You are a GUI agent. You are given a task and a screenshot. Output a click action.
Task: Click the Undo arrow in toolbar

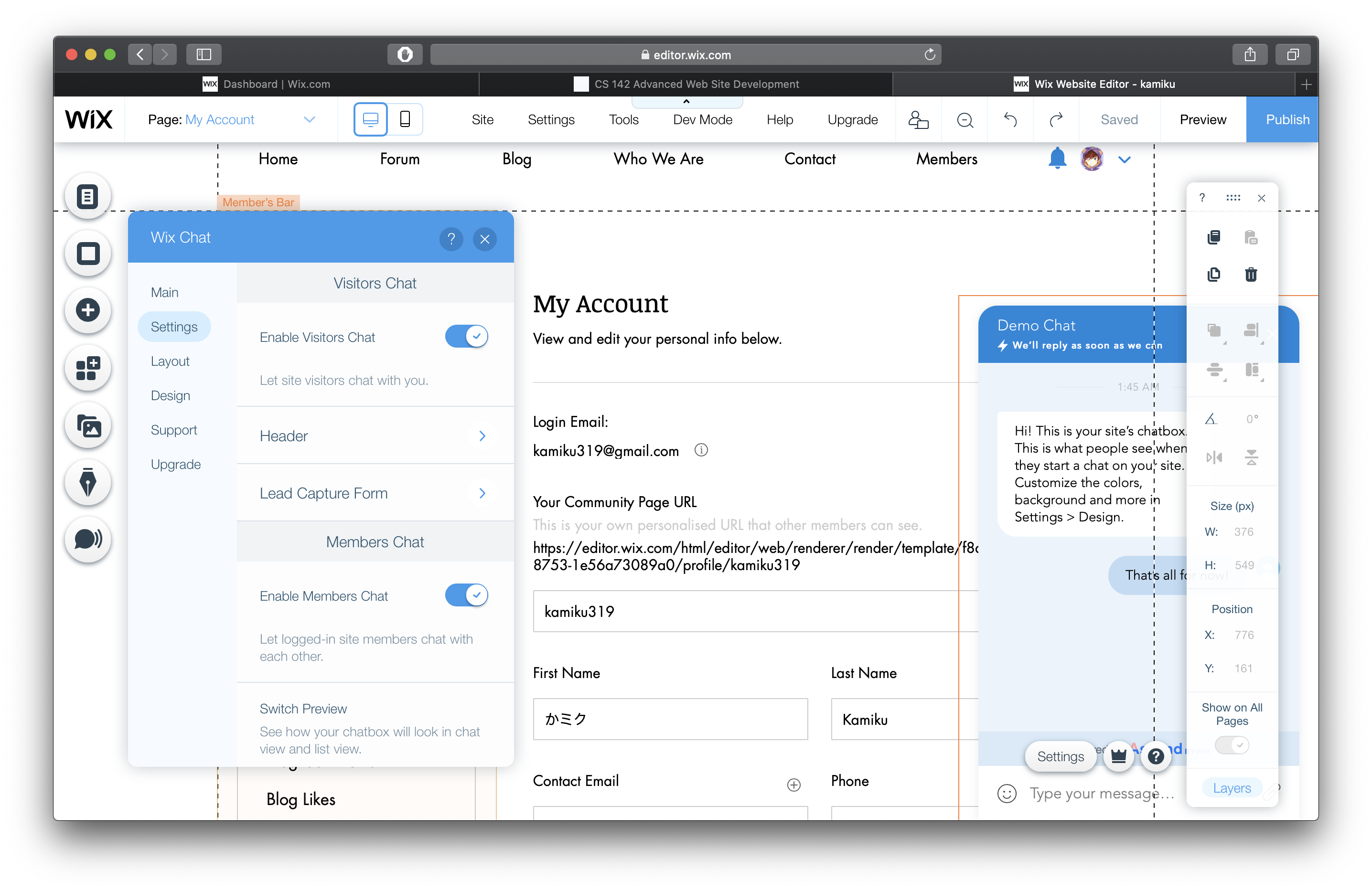1010,119
